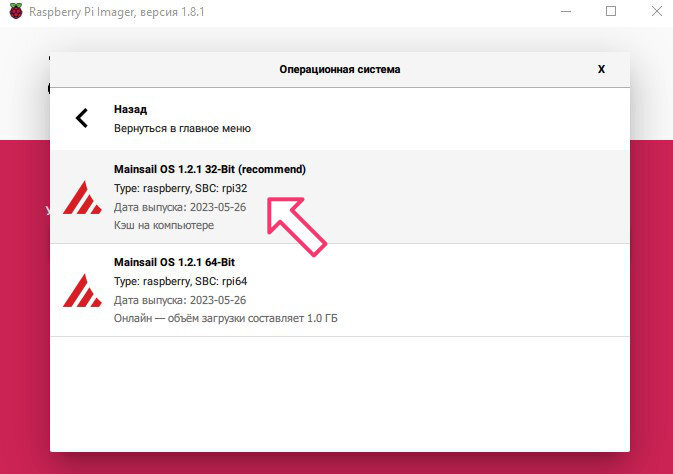This screenshot has width=673, height=474.
Task: Click 'Онлайн — объём загрузки составляет 1.0 ГБ'
Action: [226, 318]
